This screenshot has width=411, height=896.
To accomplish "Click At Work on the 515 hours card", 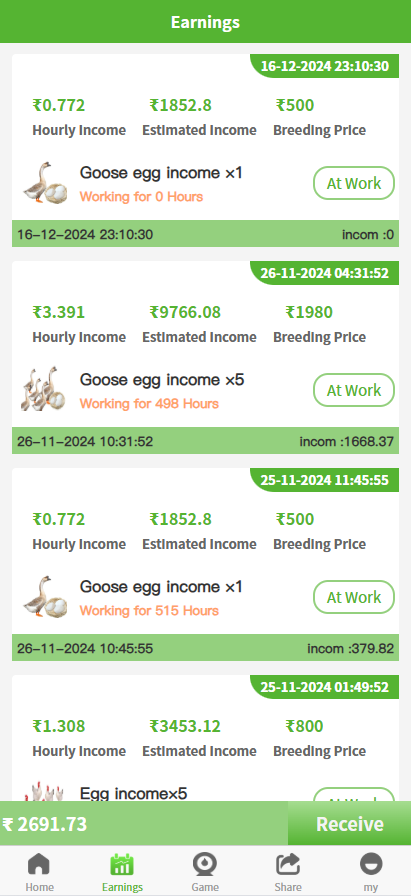I will tap(354, 597).
